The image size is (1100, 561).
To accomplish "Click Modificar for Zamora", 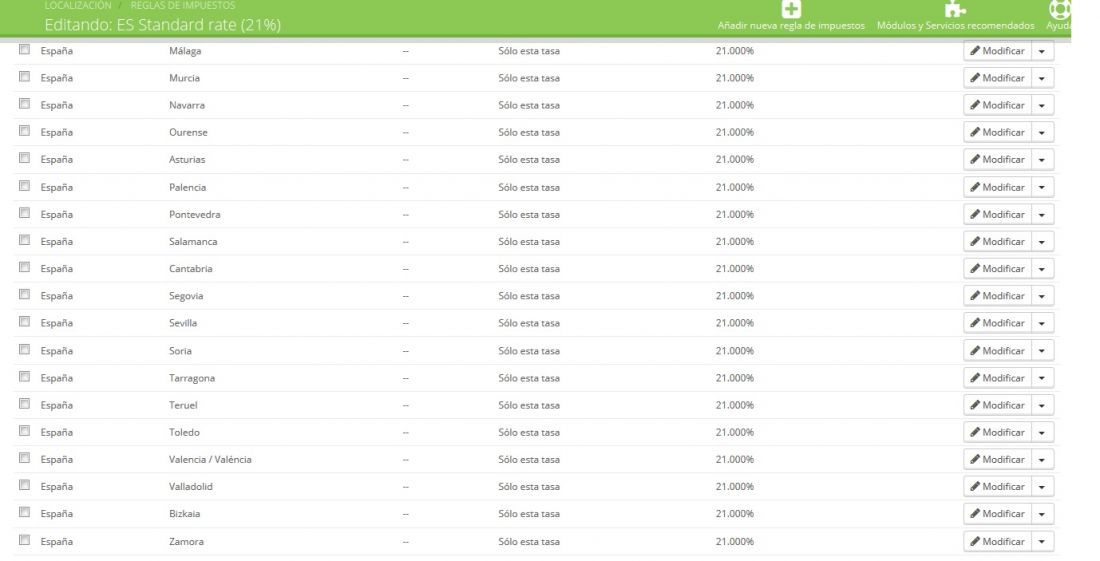I will click(998, 541).
